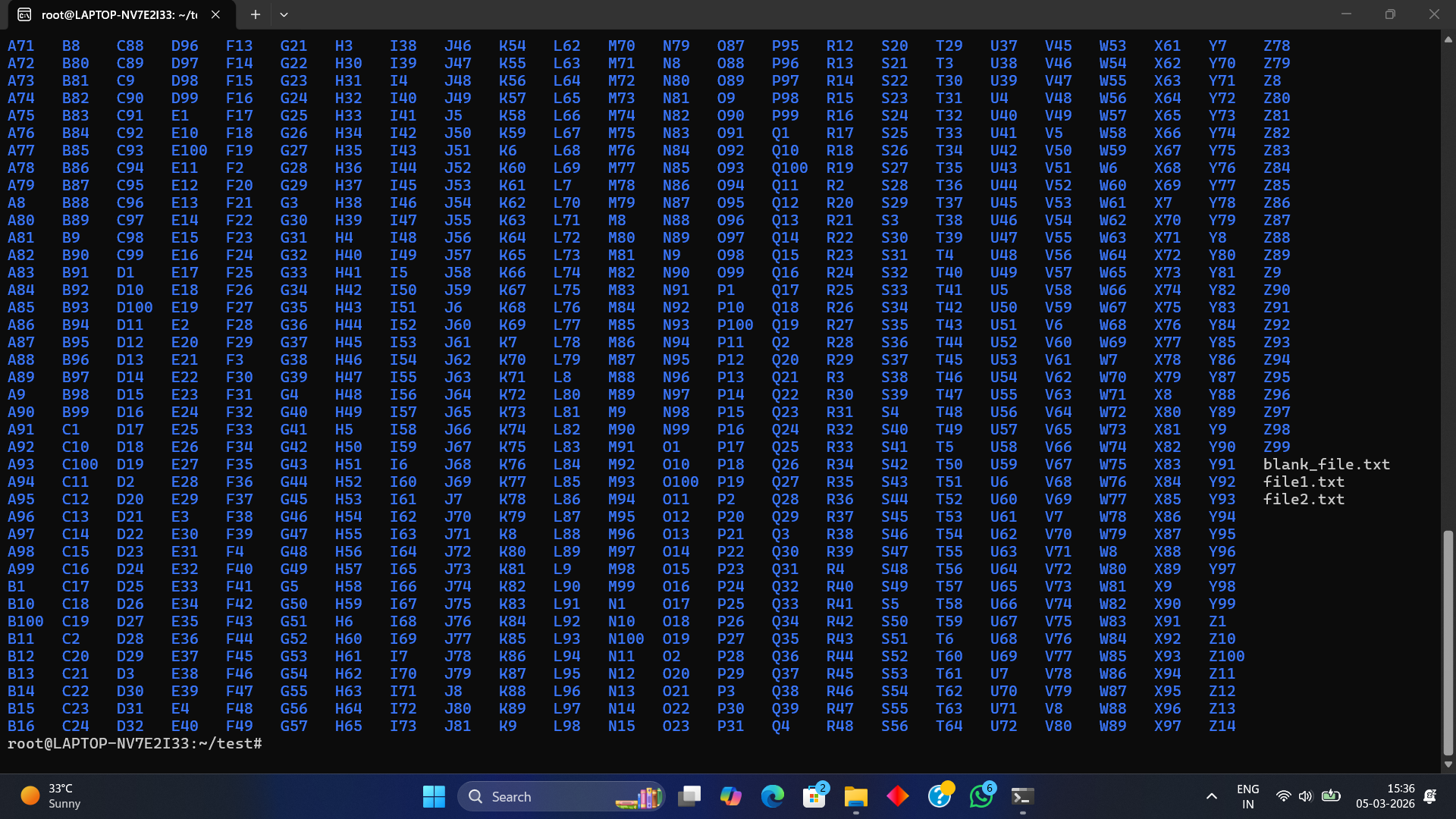
Task: Open Task View from taskbar
Action: (689, 796)
